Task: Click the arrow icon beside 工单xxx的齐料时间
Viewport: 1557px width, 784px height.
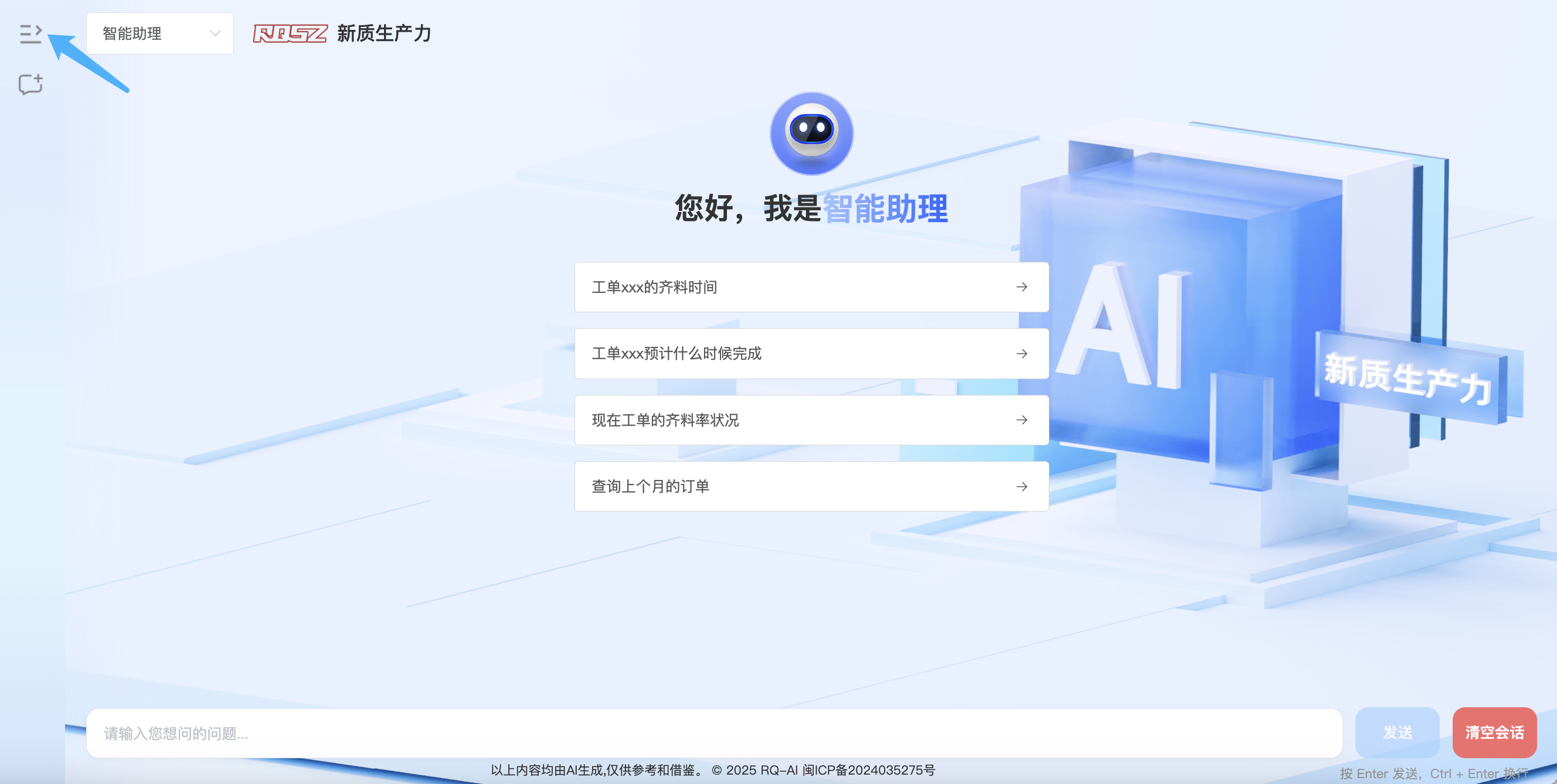Action: click(1021, 287)
